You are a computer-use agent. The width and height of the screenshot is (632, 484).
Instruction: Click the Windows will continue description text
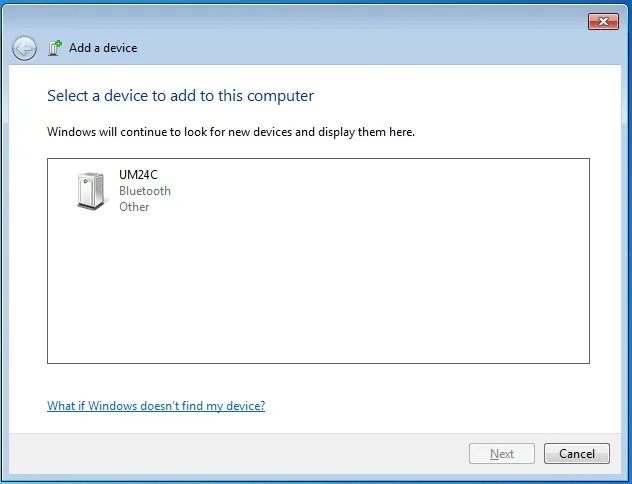click(231, 132)
